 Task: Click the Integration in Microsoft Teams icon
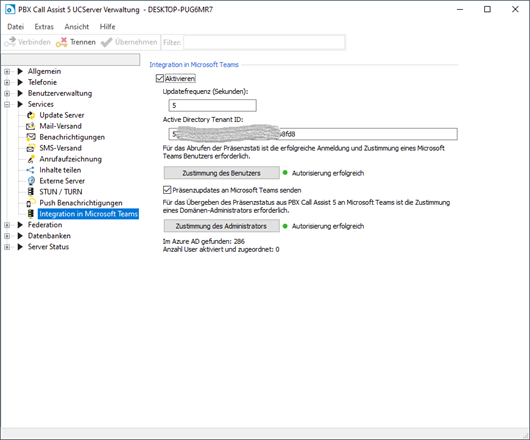31,214
